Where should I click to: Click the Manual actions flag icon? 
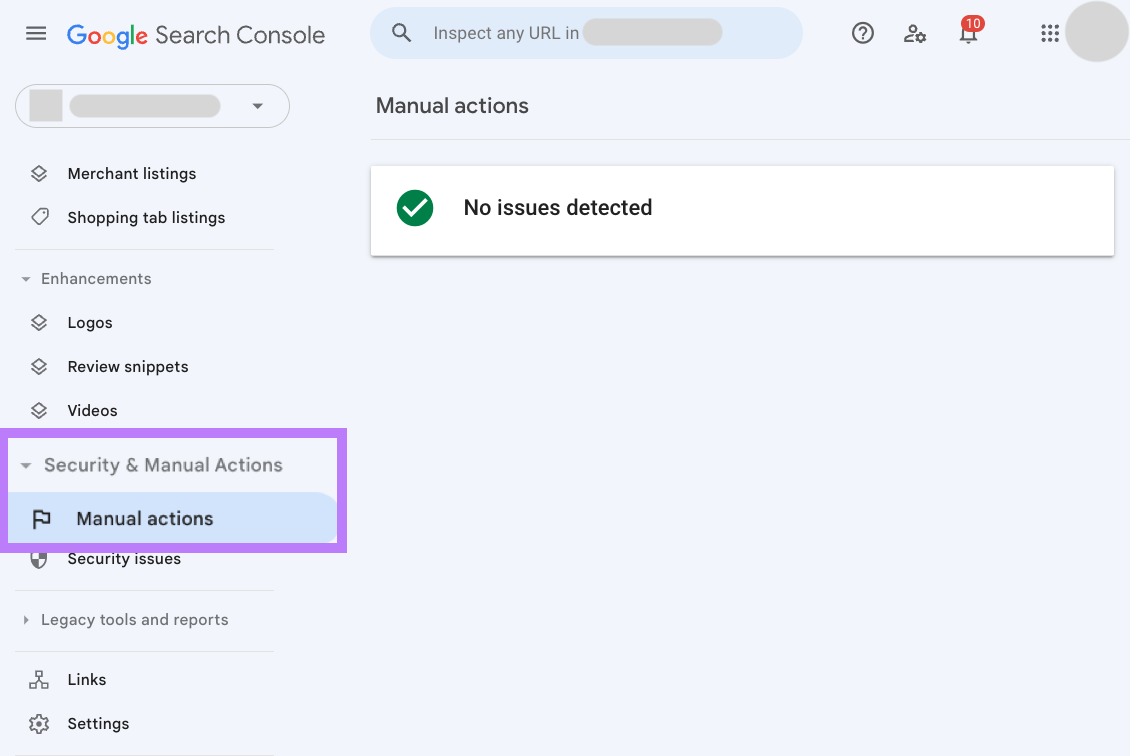click(x=41, y=518)
